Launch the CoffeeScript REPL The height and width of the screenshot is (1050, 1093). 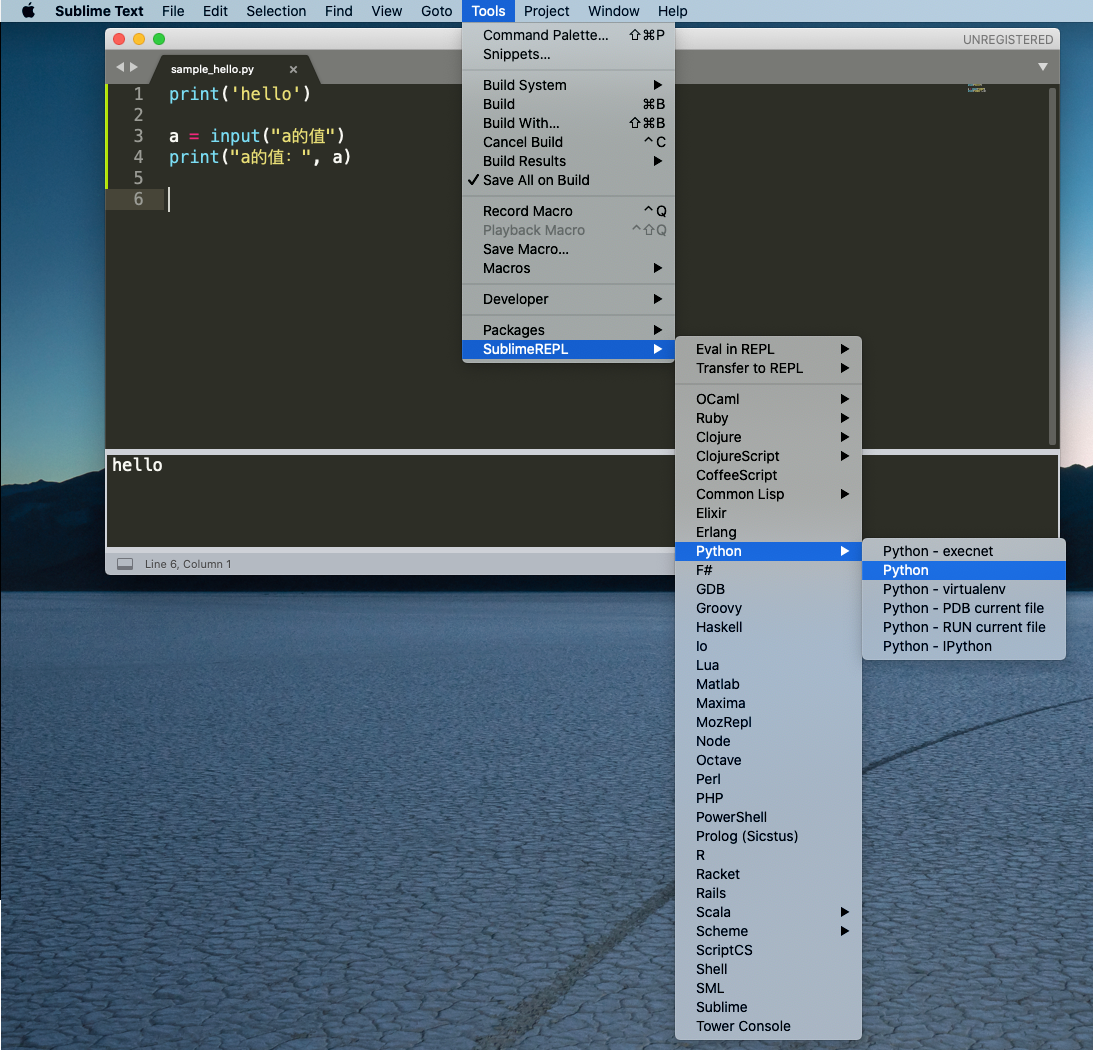(768, 475)
